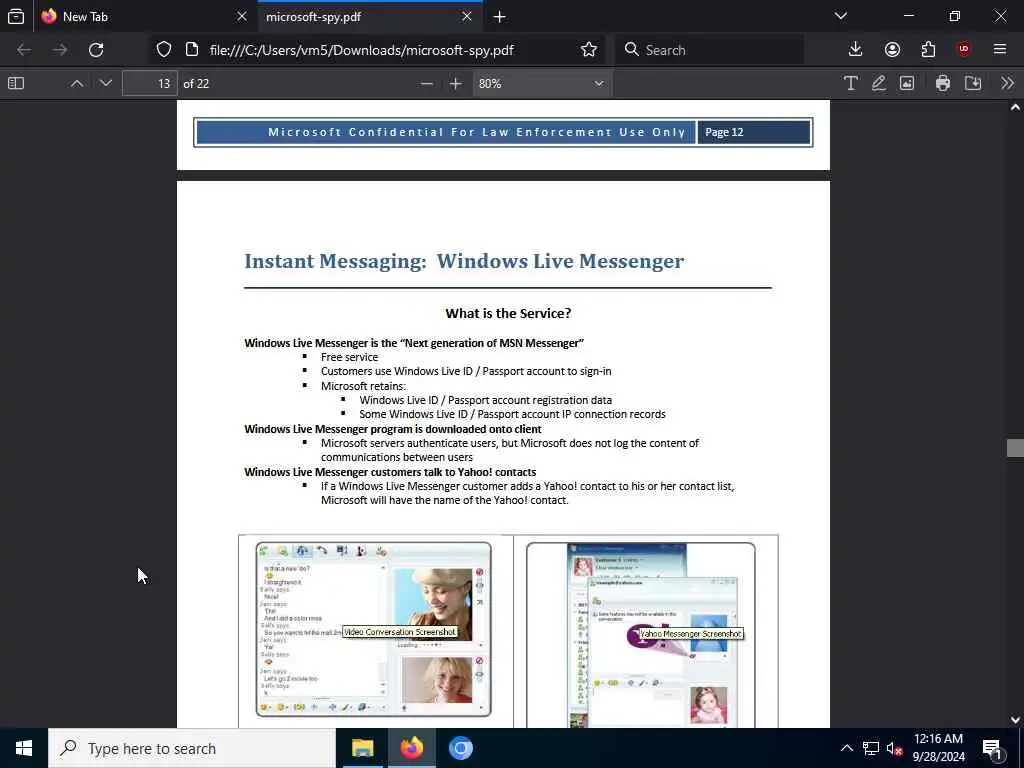Open a new browser tab
This screenshot has width=1024, height=768.
coord(500,17)
